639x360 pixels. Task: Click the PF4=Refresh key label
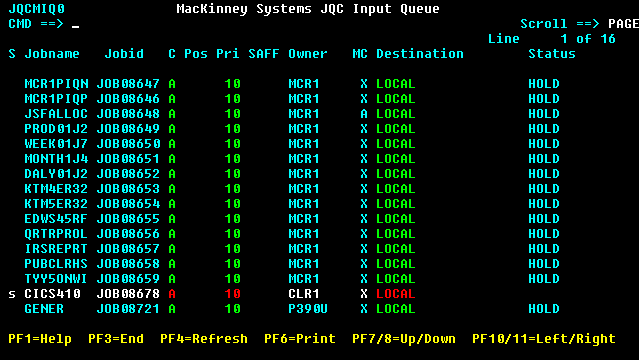pos(204,339)
